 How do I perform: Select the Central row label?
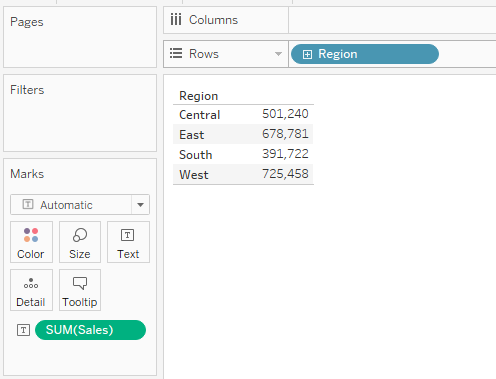200,115
